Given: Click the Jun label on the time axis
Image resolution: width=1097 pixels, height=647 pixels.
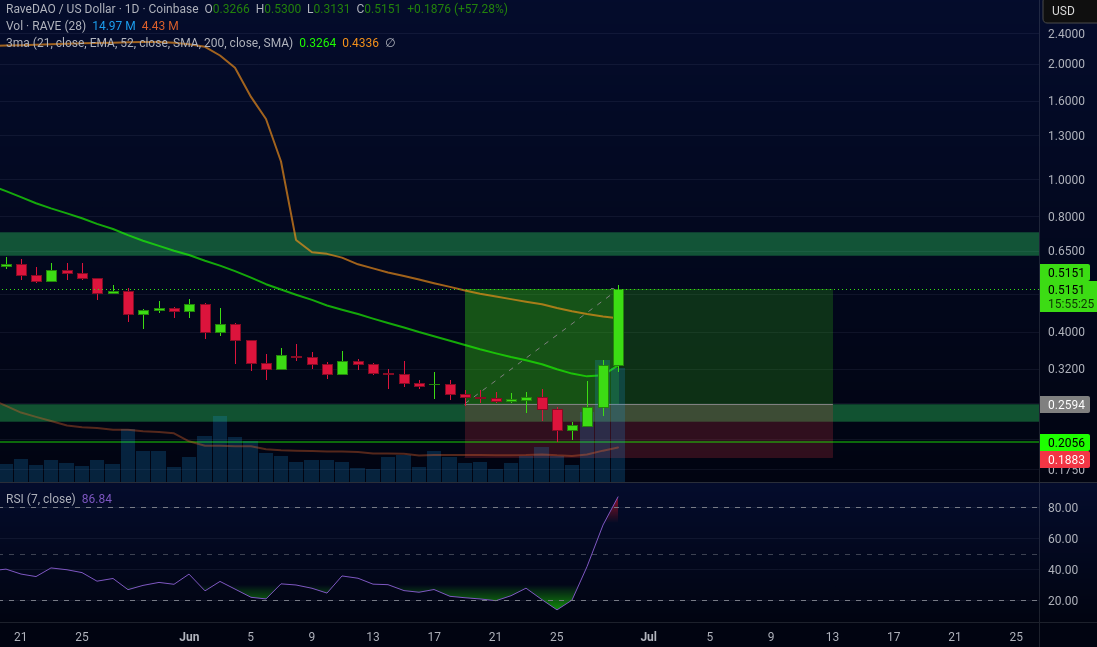Looking at the screenshot, I should tap(189, 637).
